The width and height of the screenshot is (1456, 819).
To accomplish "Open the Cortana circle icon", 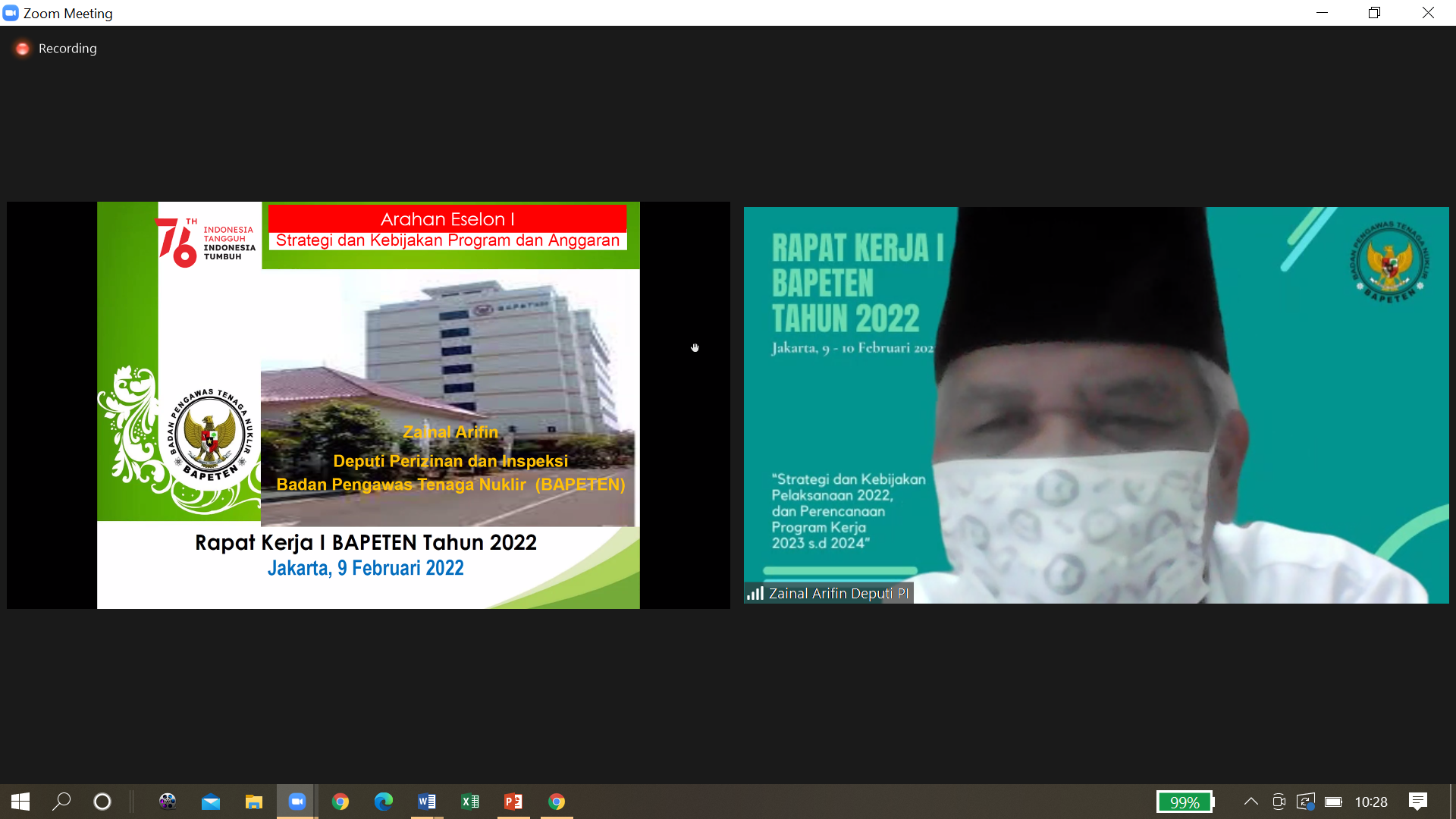I will pos(102,802).
